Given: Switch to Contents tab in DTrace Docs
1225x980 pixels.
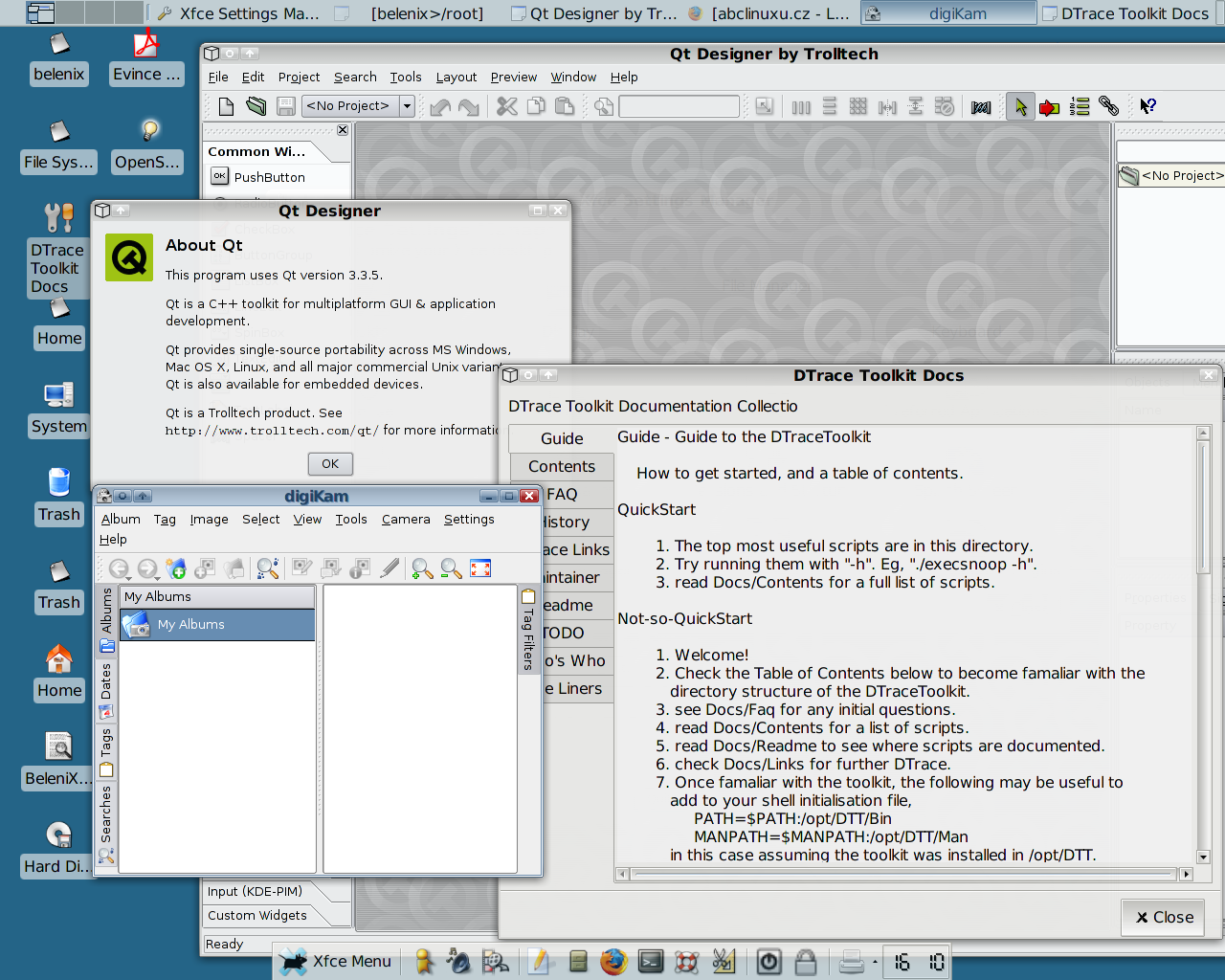Looking at the screenshot, I should coord(562,466).
